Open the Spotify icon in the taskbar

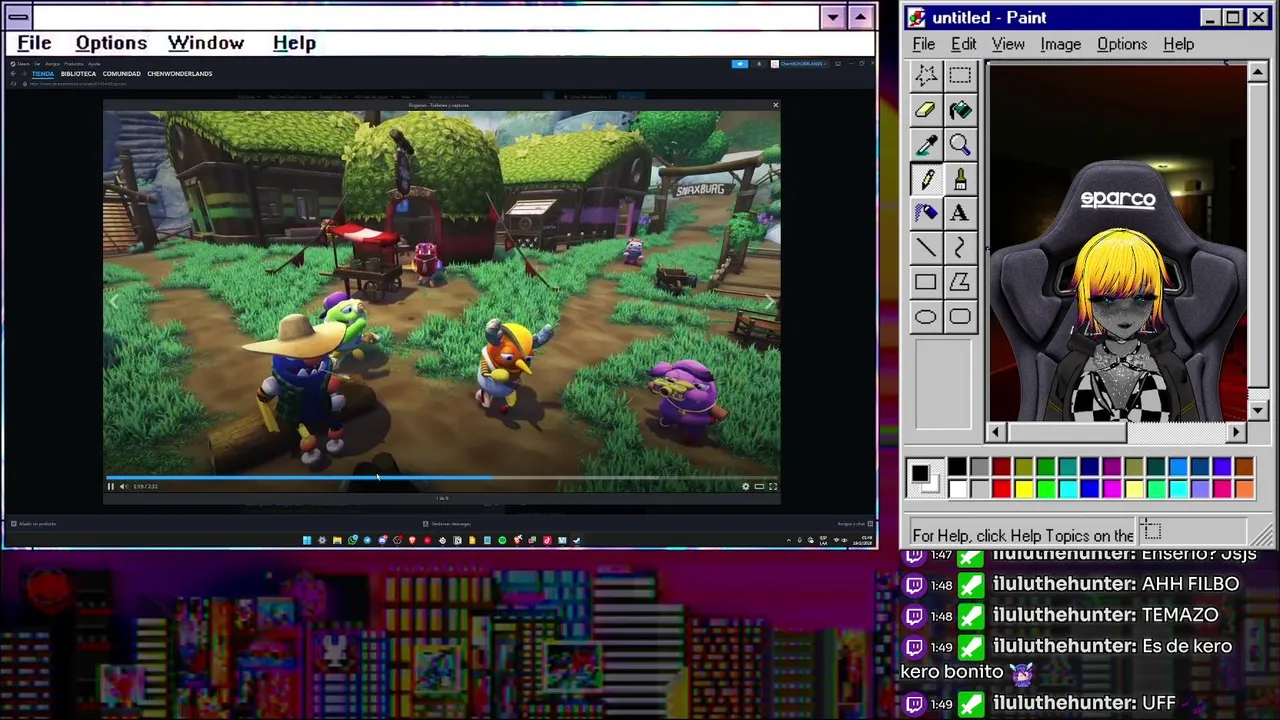[502, 540]
